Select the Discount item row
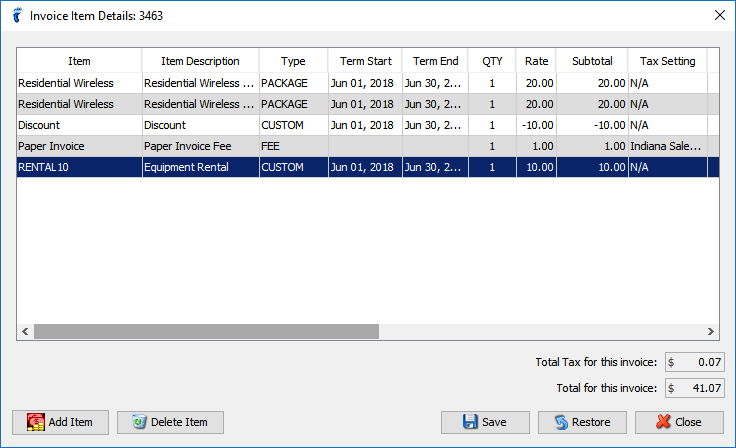 368,125
